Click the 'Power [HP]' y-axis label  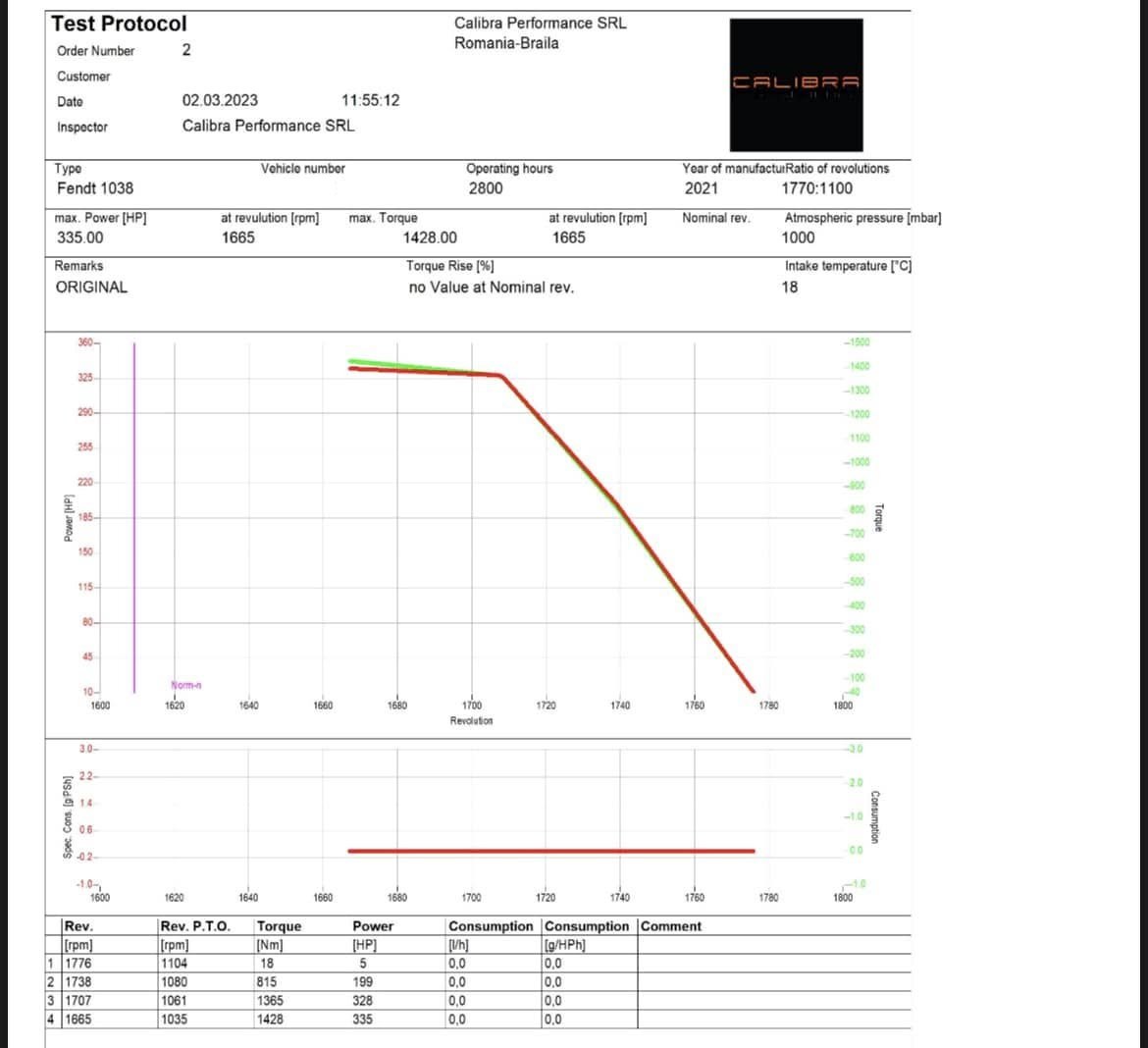click(x=69, y=518)
